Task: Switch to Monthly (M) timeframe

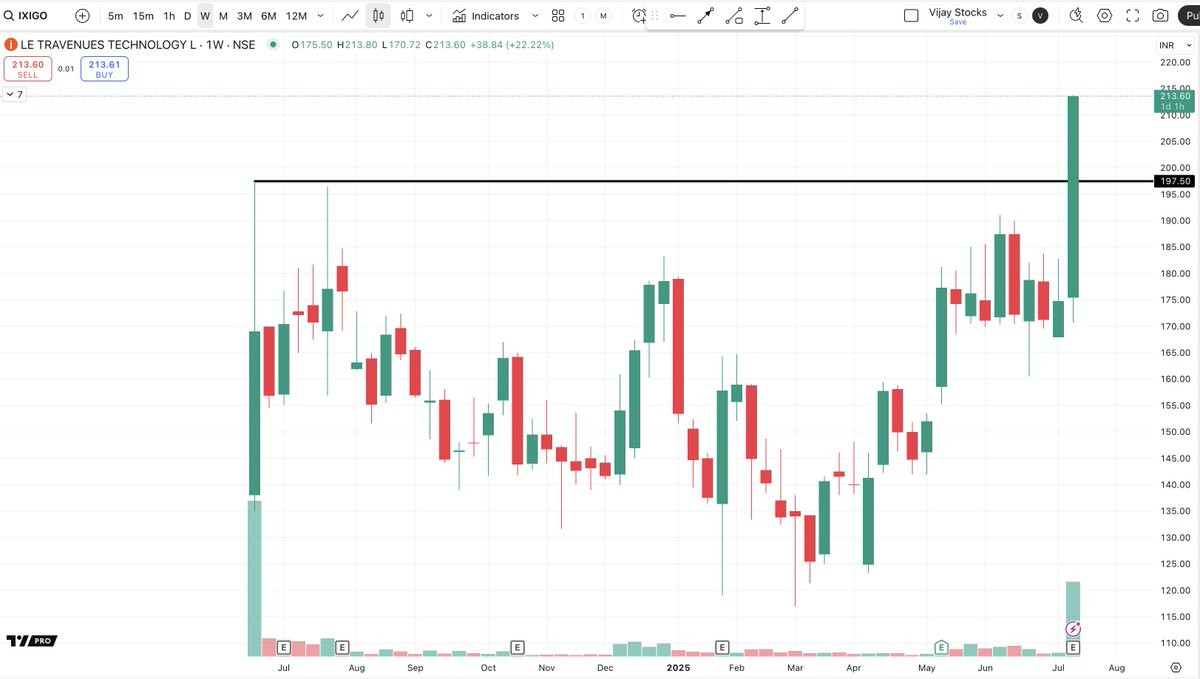Action: coord(223,16)
